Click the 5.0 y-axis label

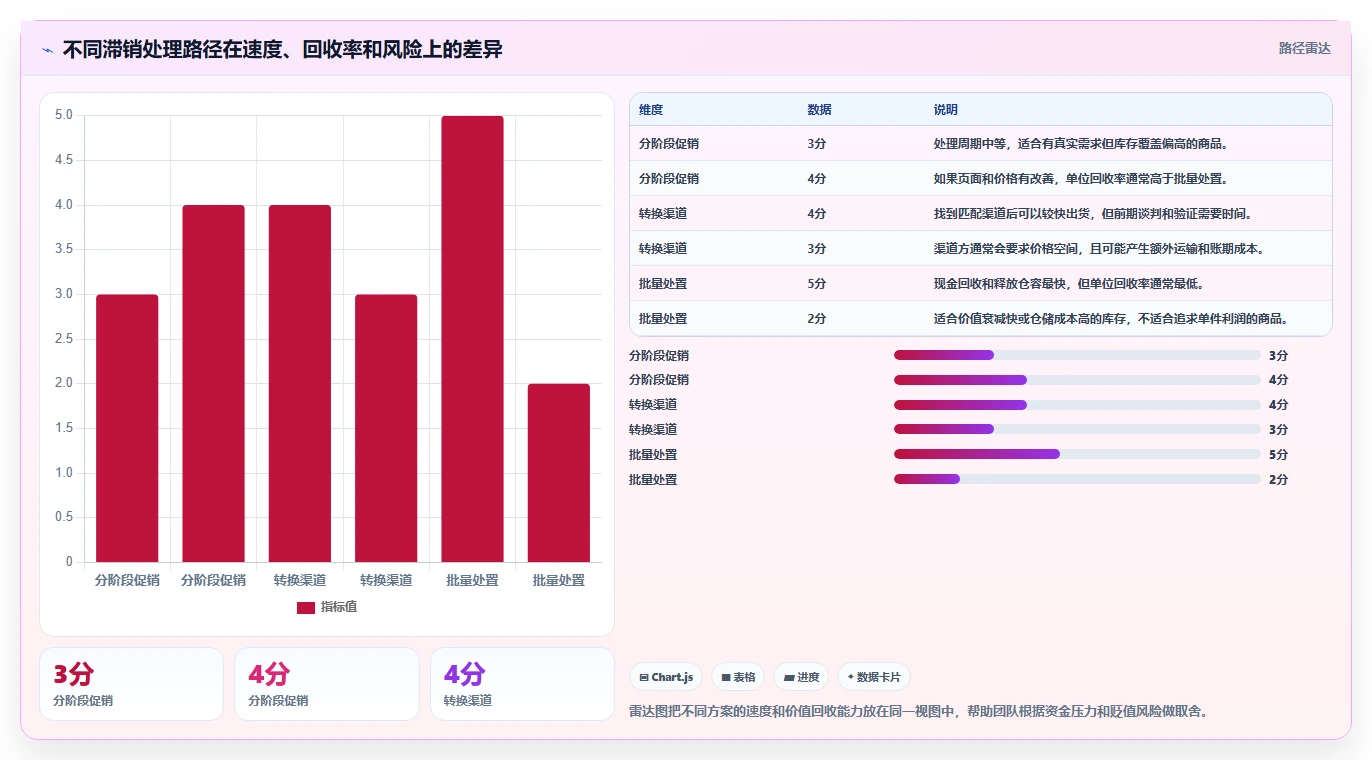pyautogui.click(x=64, y=115)
